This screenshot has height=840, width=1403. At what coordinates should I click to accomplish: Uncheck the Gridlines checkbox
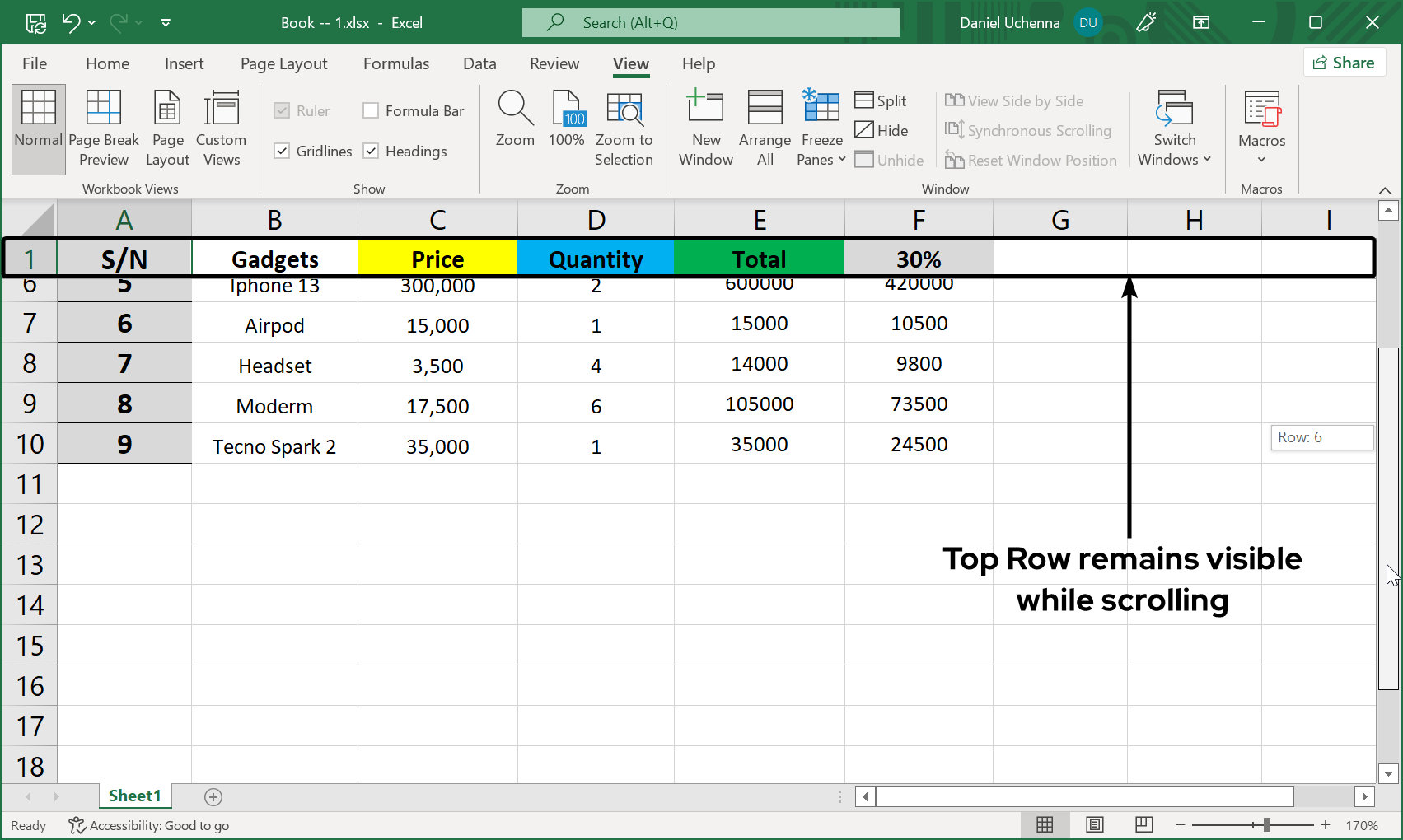pyautogui.click(x=282, y=151)
